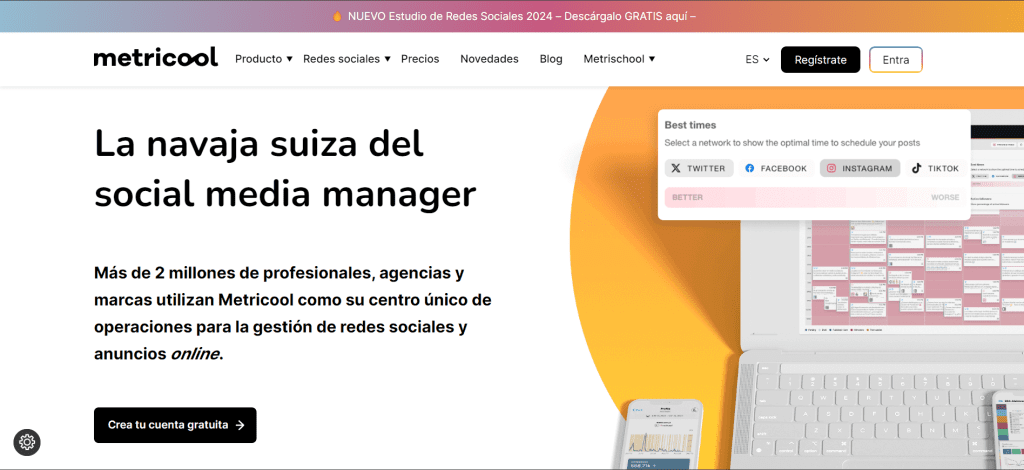Expand the Metrischool dropdown menu

[619, 59]
